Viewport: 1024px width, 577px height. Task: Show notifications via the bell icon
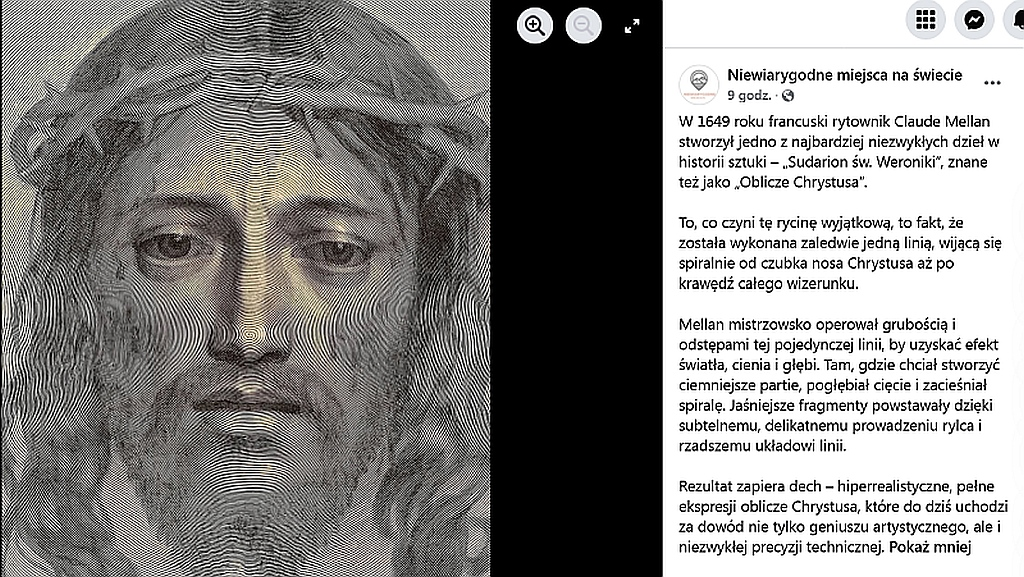[x=1015, y=20]
